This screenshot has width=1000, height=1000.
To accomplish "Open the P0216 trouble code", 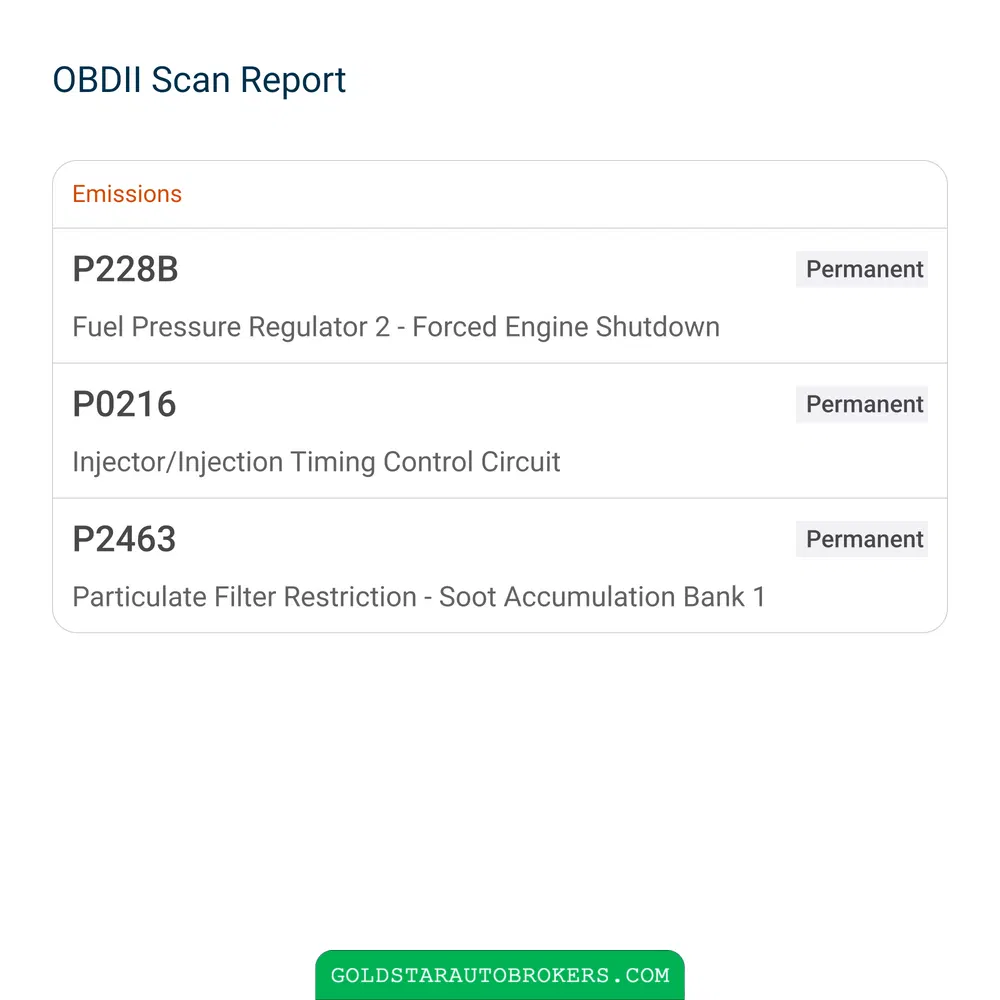I will point(124,404).
